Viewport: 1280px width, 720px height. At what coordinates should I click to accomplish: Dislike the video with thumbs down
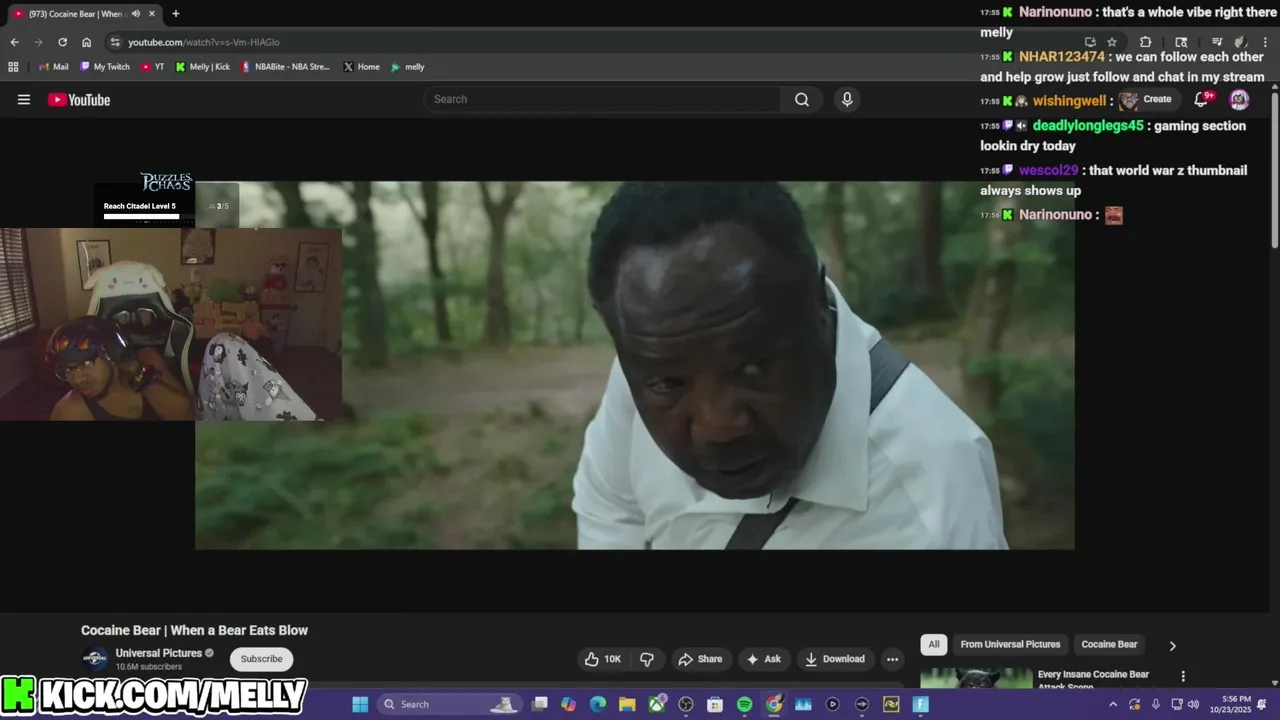(x=647, y=659)
